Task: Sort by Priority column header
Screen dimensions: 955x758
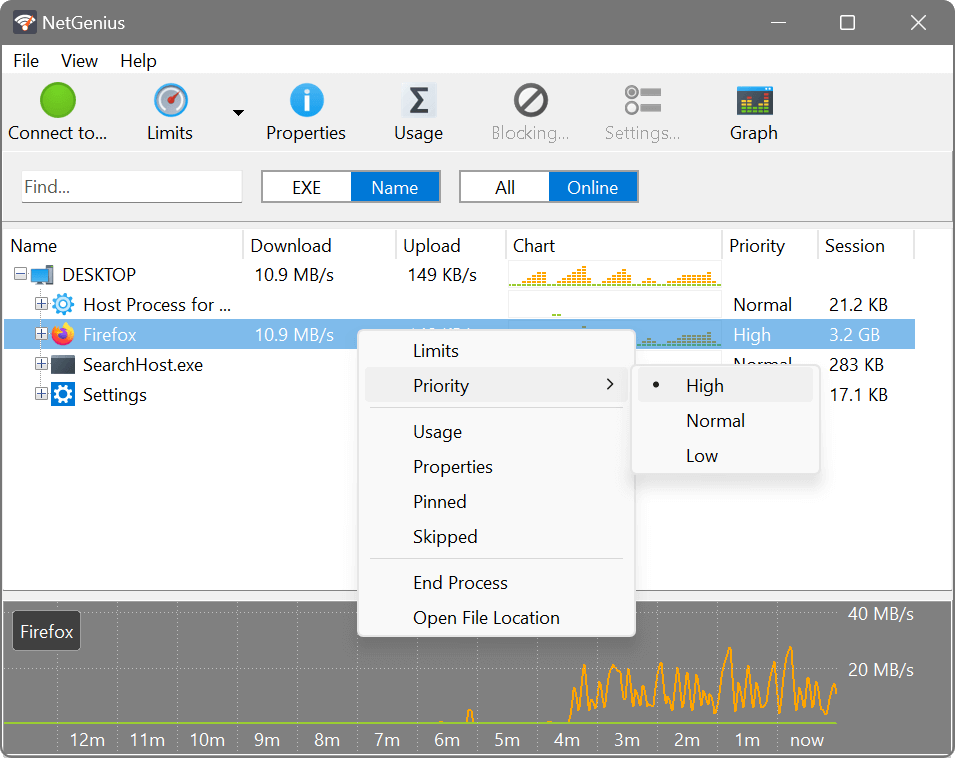Action: (770, 246)
